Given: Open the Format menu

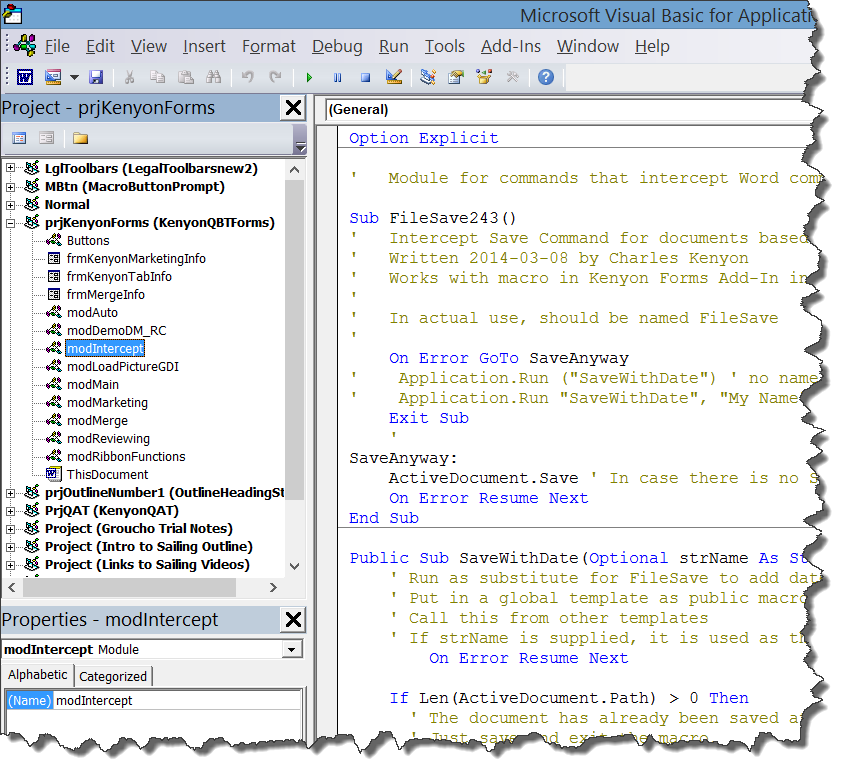Looking at the screenshot, I should [x=268, y=46].
